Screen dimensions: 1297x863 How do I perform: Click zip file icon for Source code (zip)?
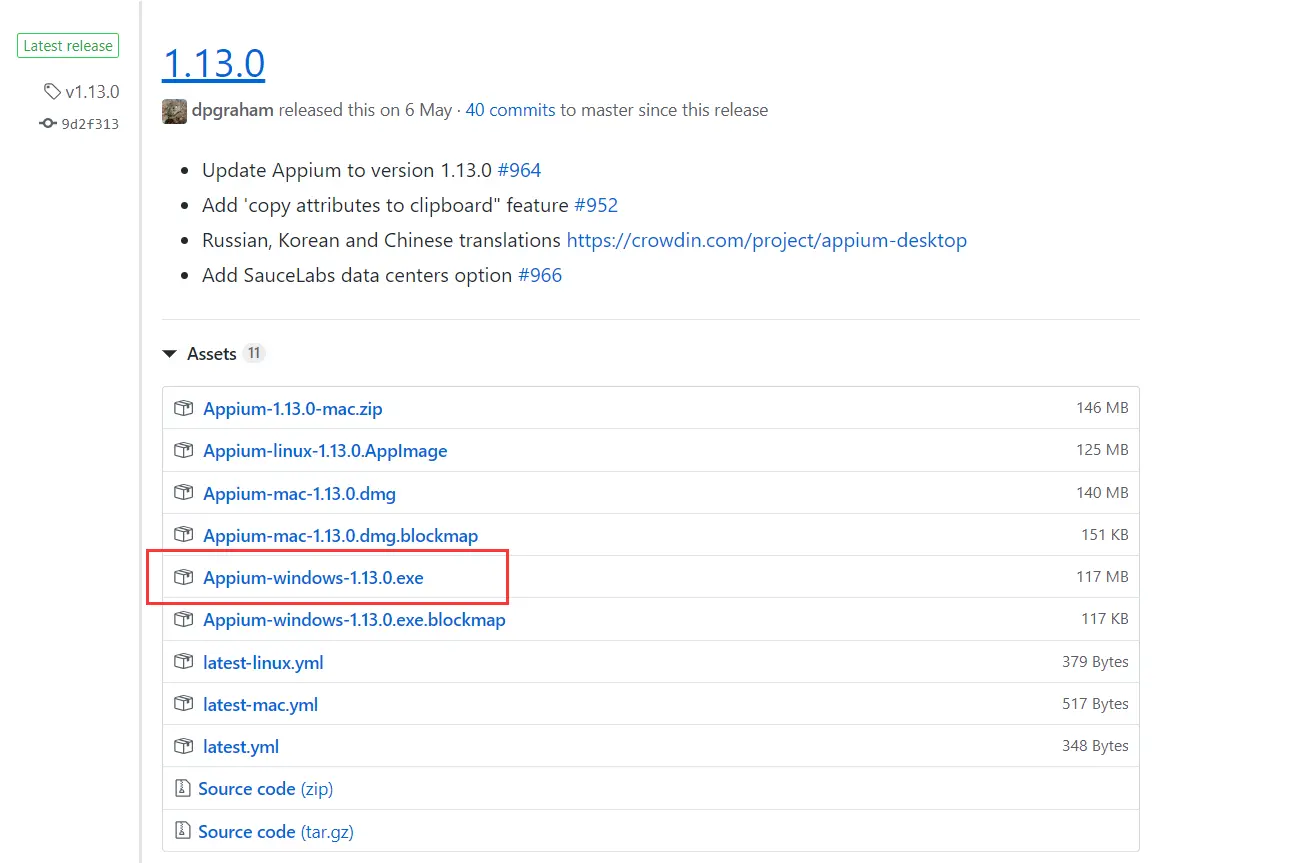[182, 788]
